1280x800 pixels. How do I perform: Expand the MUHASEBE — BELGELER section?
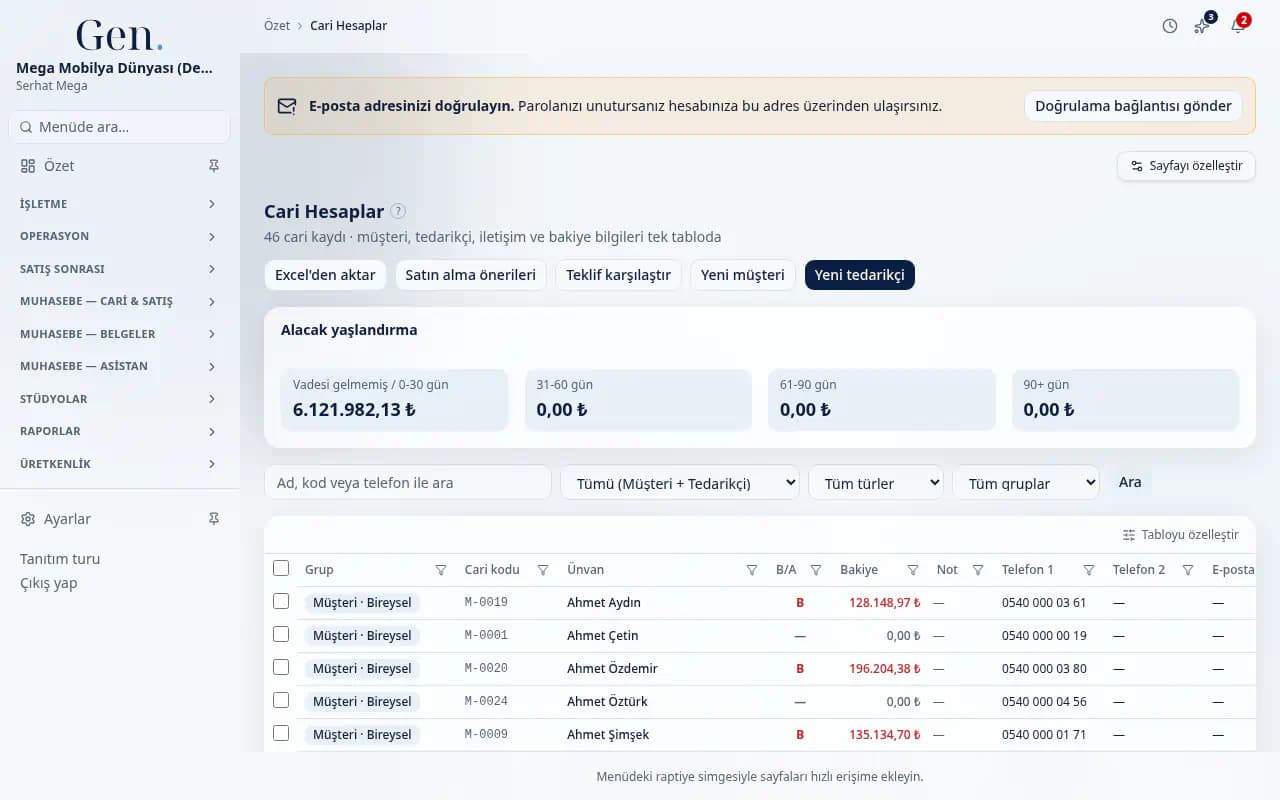[119, 334]
